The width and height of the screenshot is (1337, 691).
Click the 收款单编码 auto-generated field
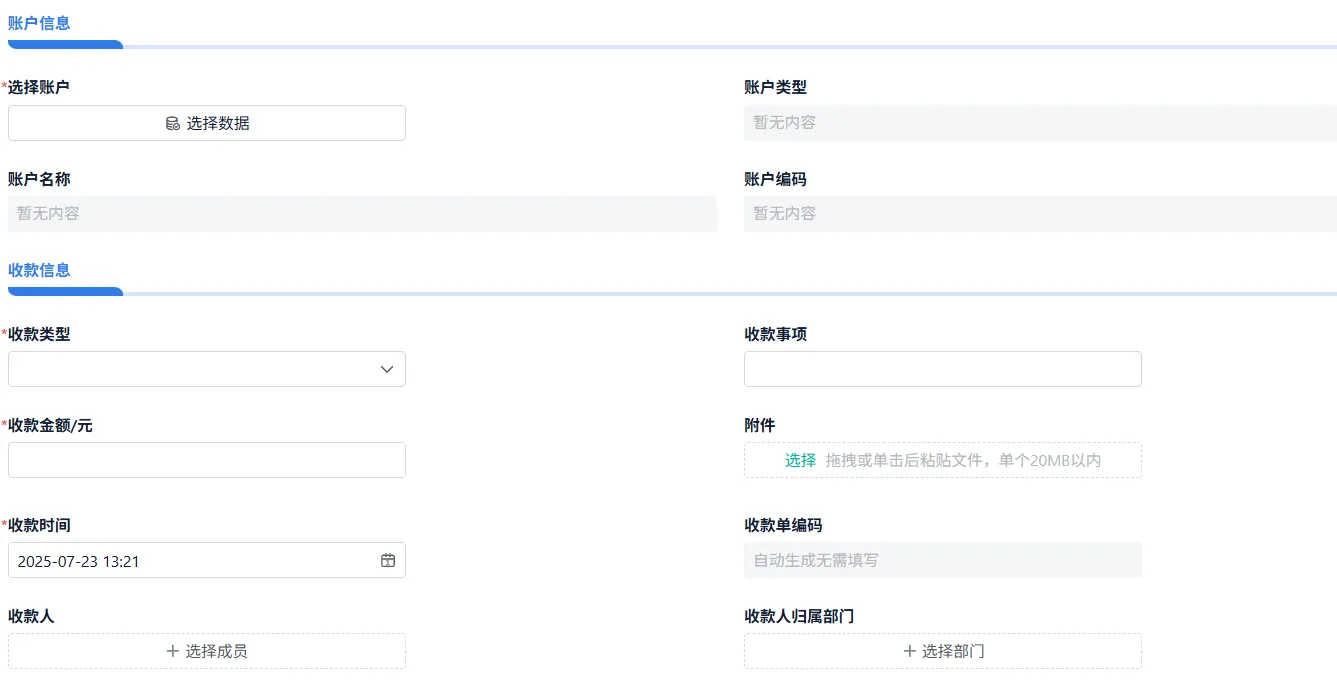coord(942,560)
